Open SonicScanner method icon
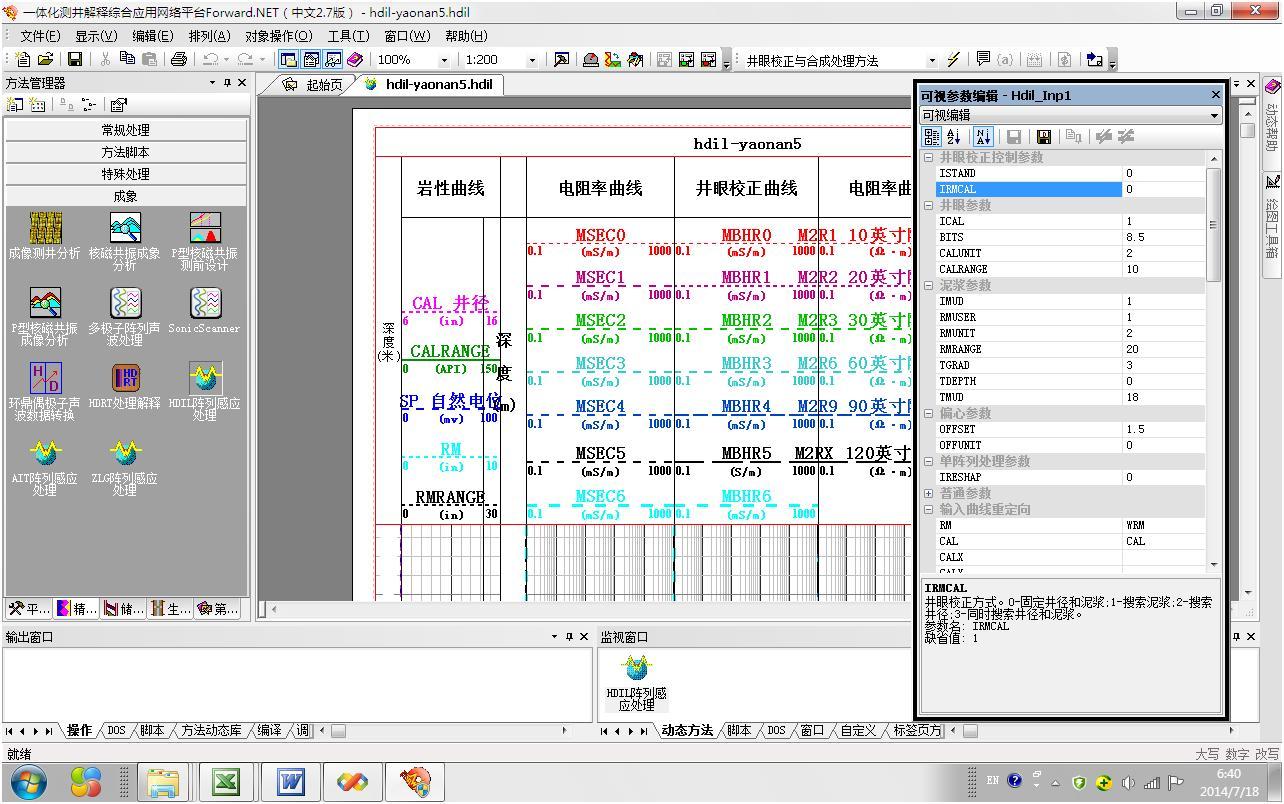 pos(204,311)
